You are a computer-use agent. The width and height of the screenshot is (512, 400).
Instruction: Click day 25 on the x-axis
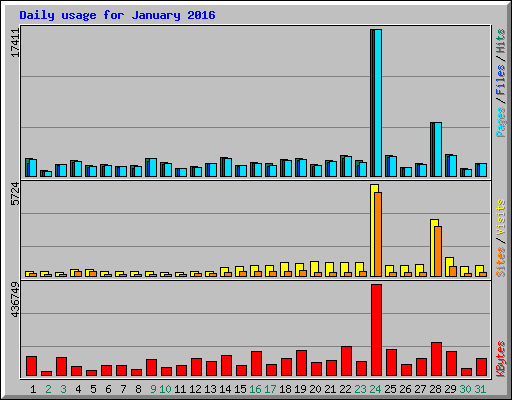tap(390, 389)
